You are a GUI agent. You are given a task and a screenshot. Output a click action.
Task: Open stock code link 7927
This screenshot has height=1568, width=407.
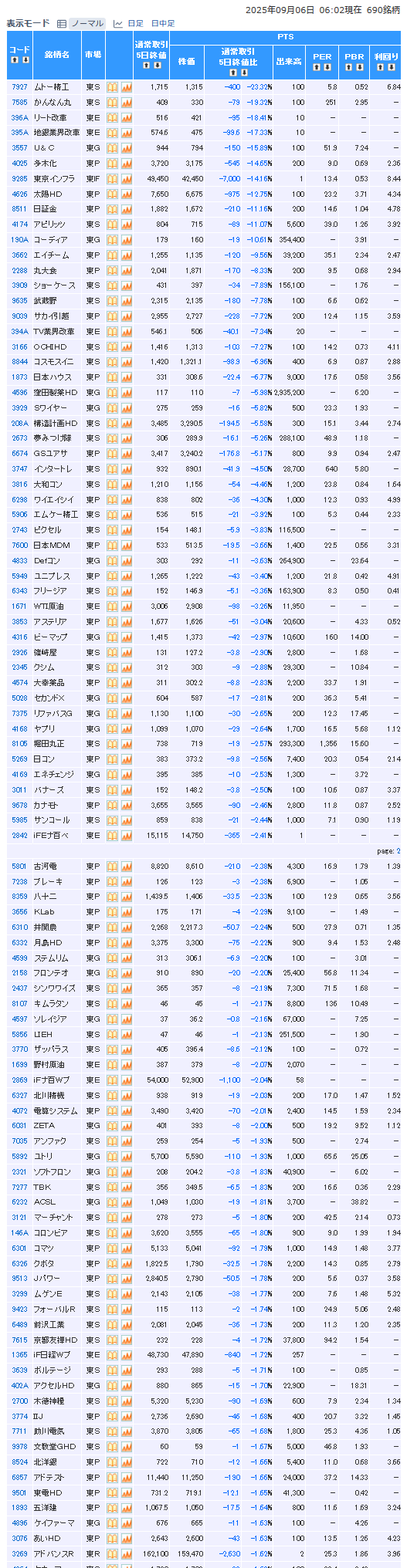(x=20, y=87)
